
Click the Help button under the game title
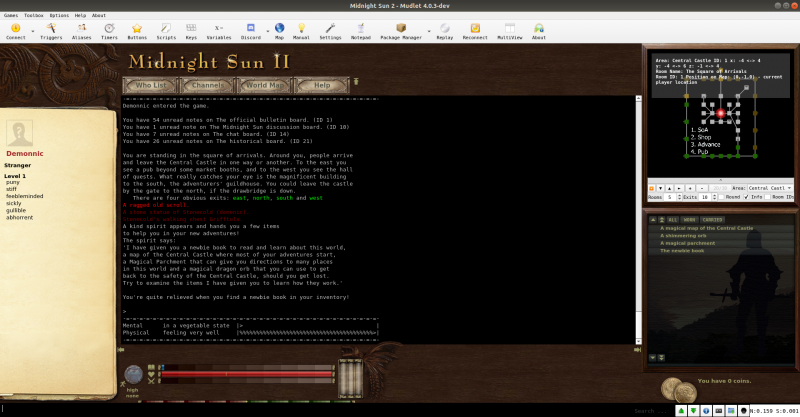322,85
